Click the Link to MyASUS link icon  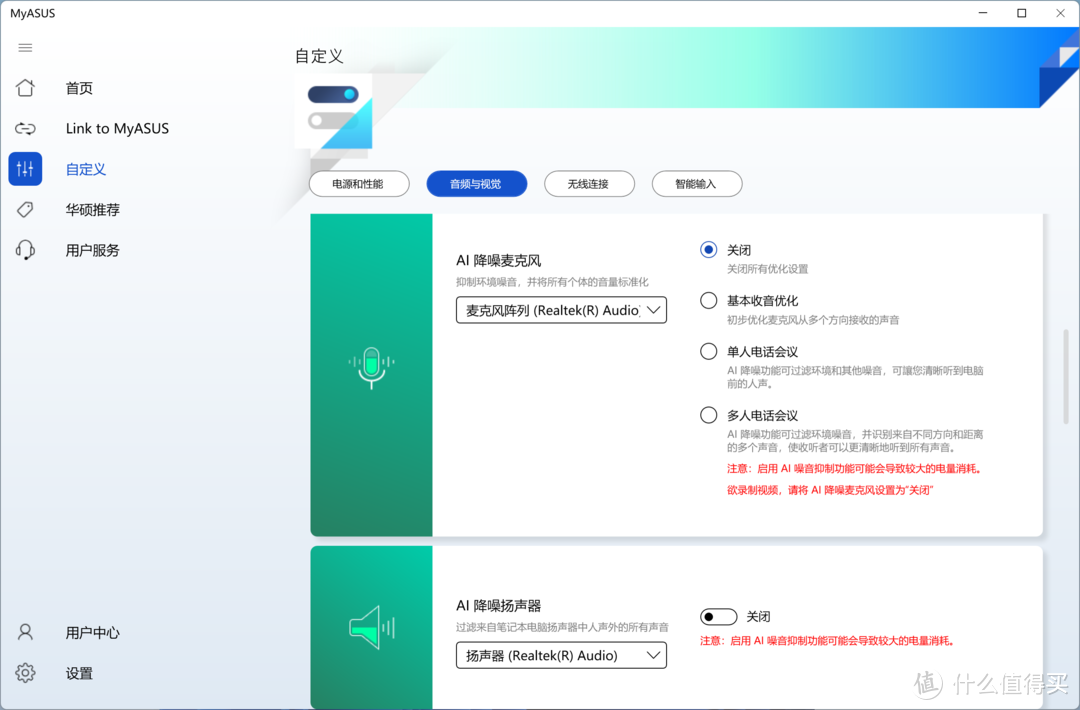tap(25, 128)
